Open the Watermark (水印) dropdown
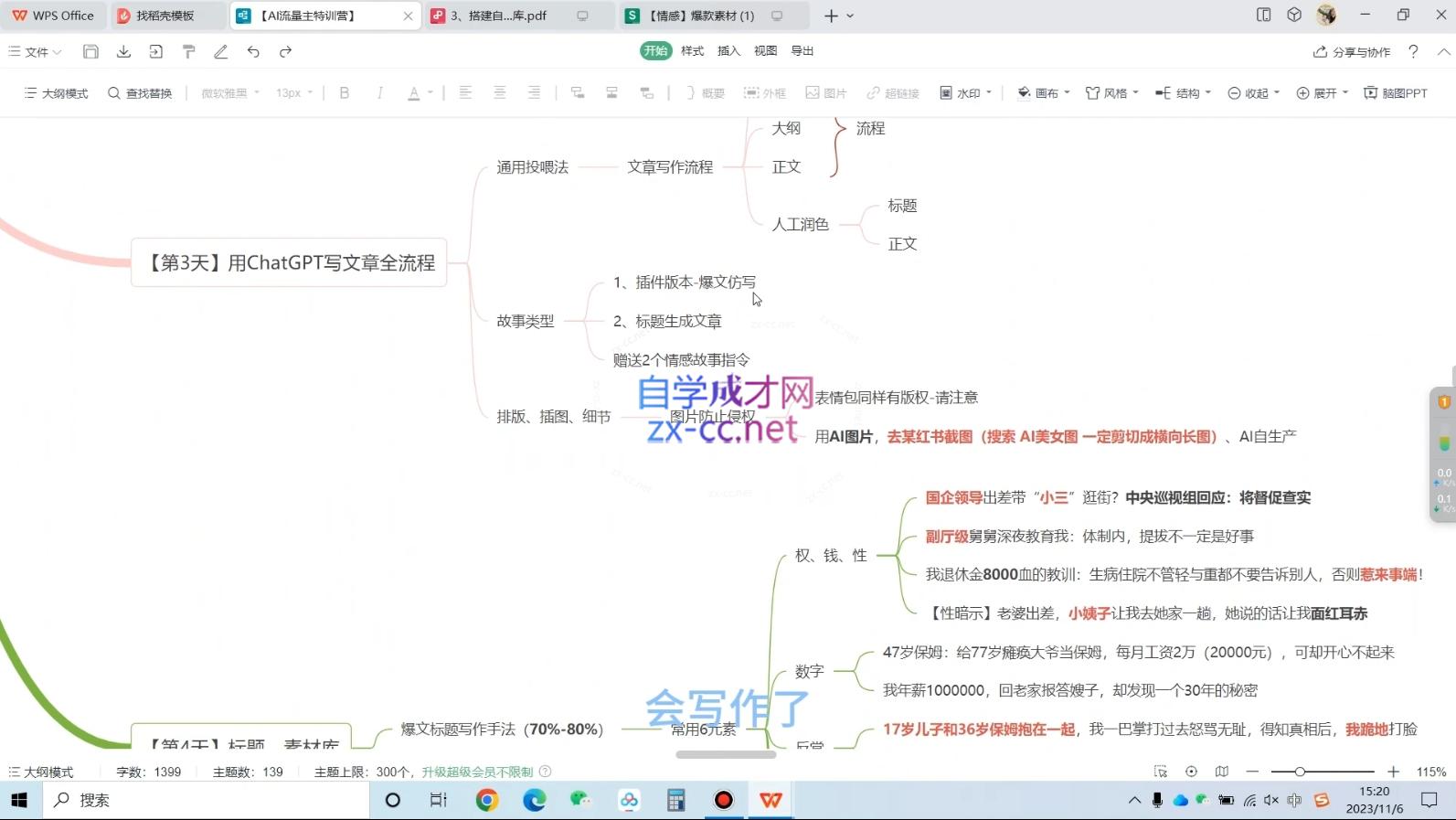 click(x=965, y=93)
